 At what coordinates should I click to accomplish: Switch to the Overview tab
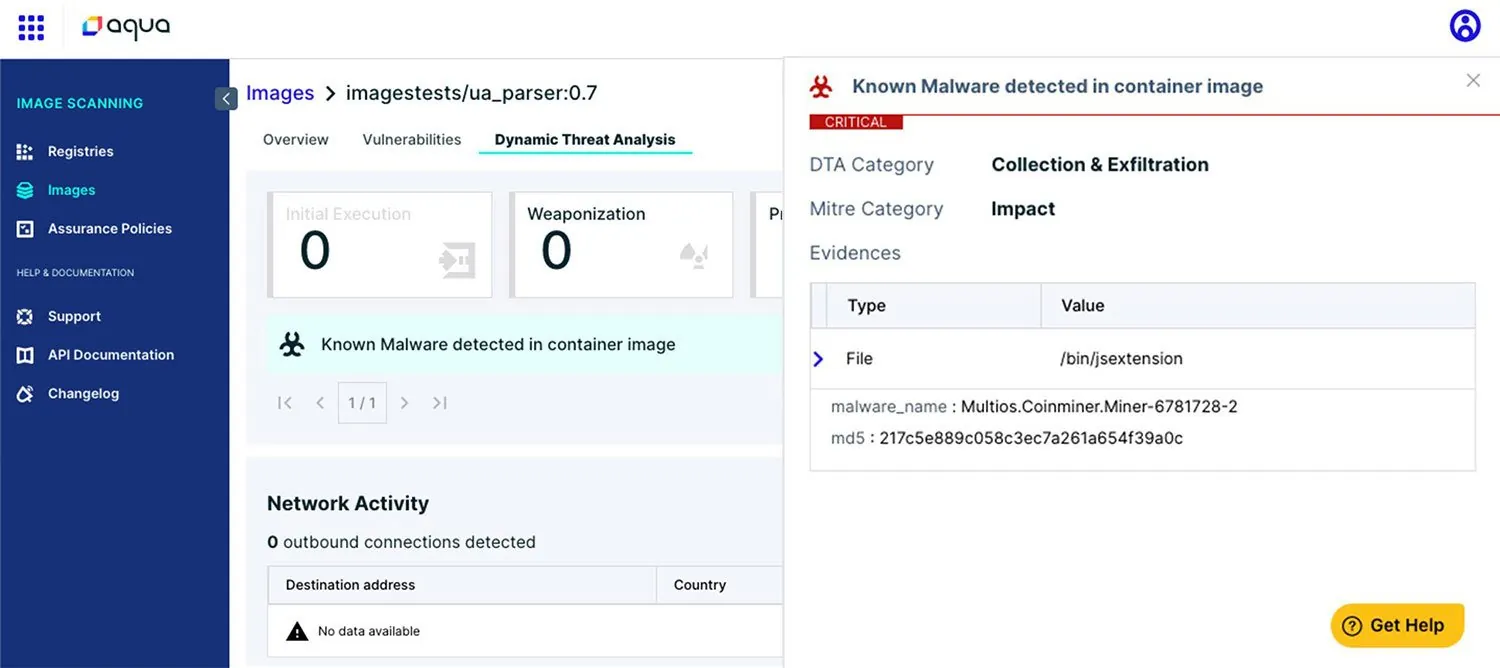click(296, 140)
